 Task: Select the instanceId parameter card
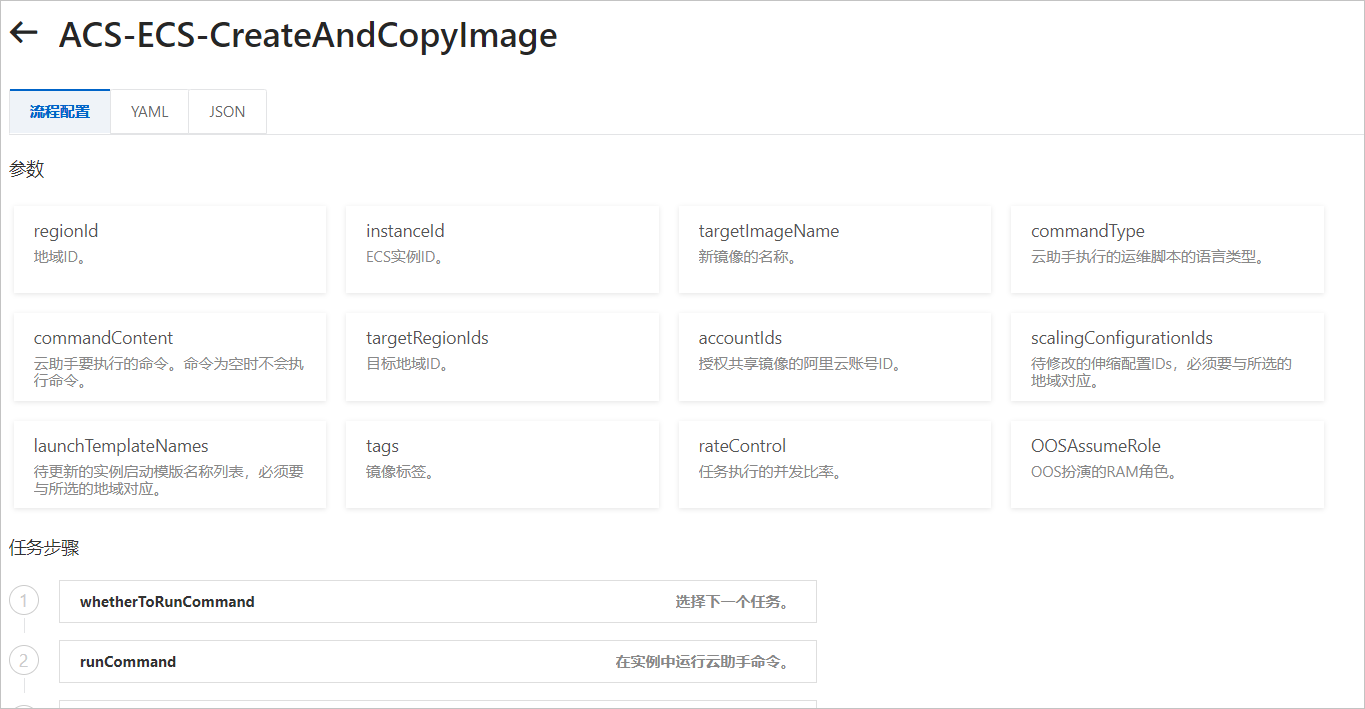tap(502, 249)
